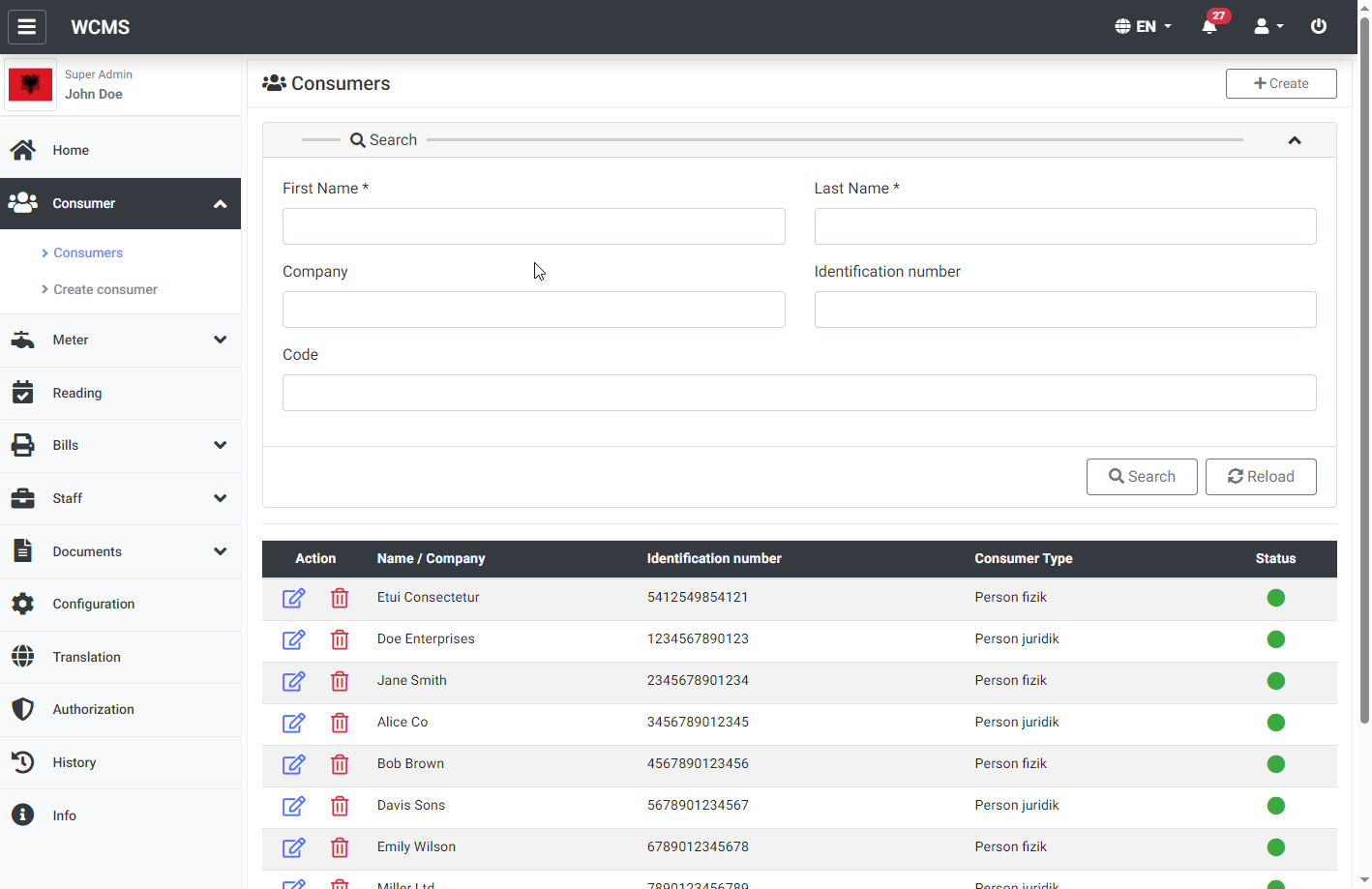
Task: Click the Consumer Type column header
Action: click(1024, 558)
